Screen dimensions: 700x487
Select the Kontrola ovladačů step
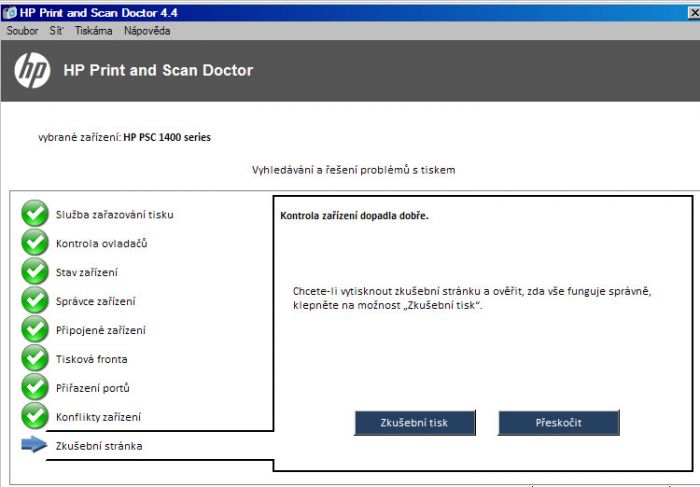pyautogui.click(x=101, y=244)
